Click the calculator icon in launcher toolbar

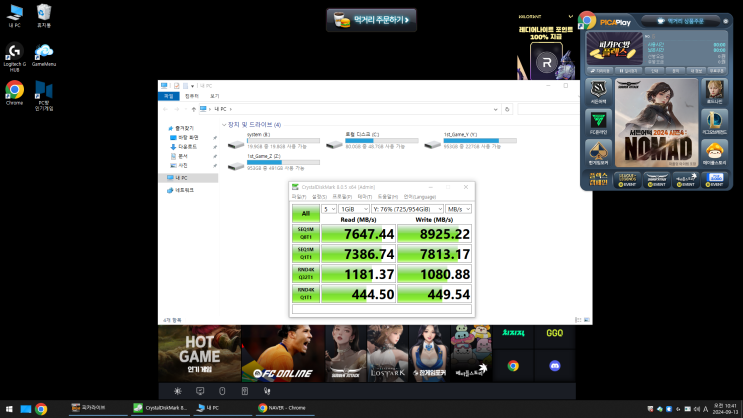pyautogui.click(x=245, y=391)
